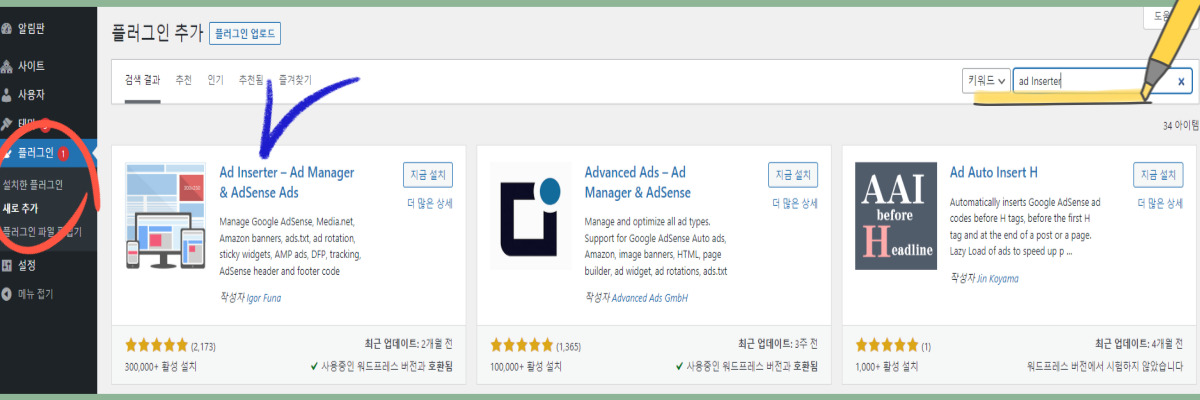Install Advanced Ads with 지금 설치
This screenshot has height=400, width=1200.
pyautogui.click(x=793, y=175)
